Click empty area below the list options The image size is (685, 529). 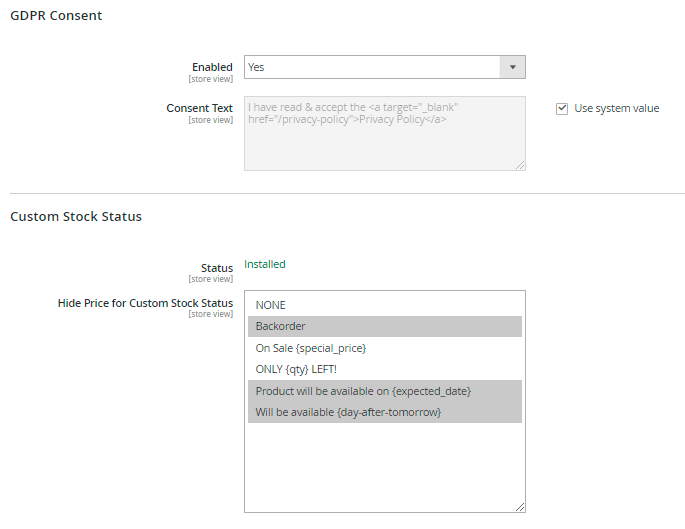[x=385, y=465]
